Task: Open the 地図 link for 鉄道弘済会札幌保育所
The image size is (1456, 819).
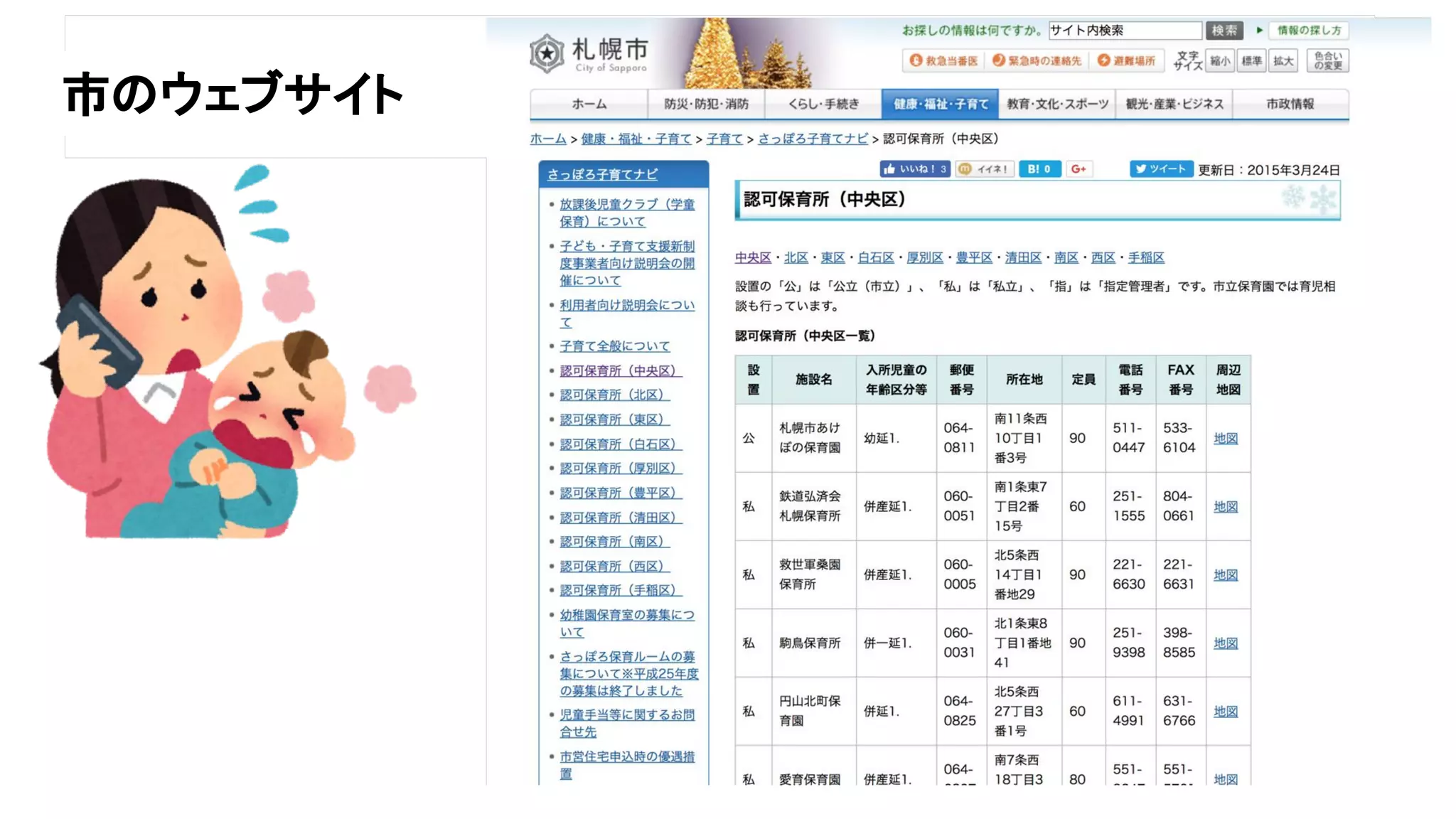Action: [1226, 507]
